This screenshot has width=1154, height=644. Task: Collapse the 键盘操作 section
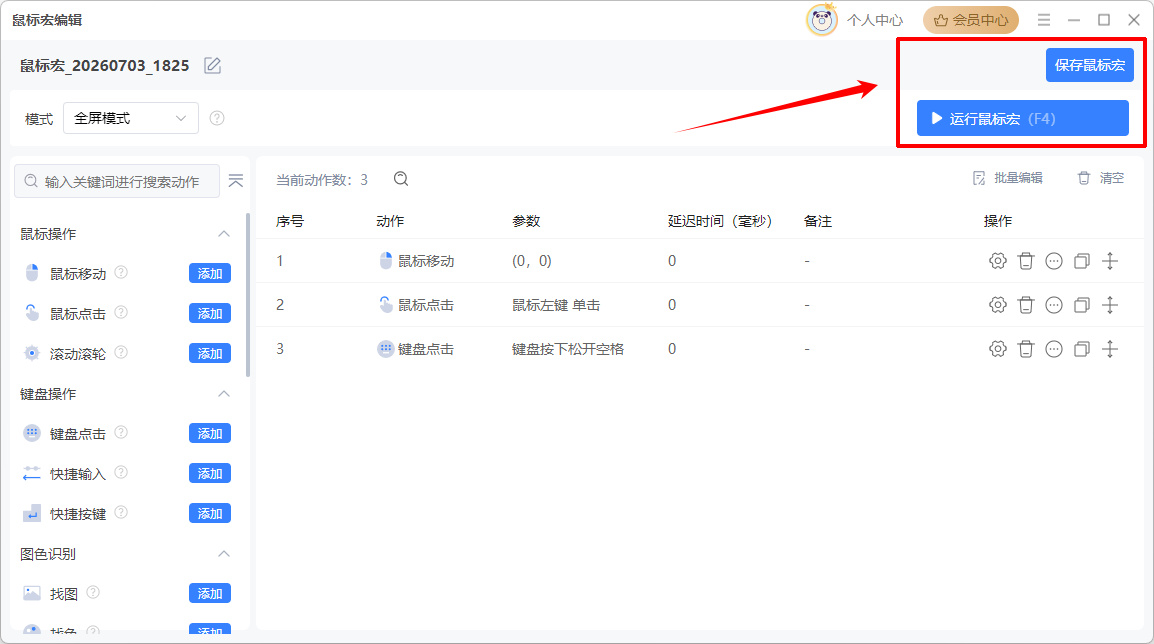click(224, 394)
